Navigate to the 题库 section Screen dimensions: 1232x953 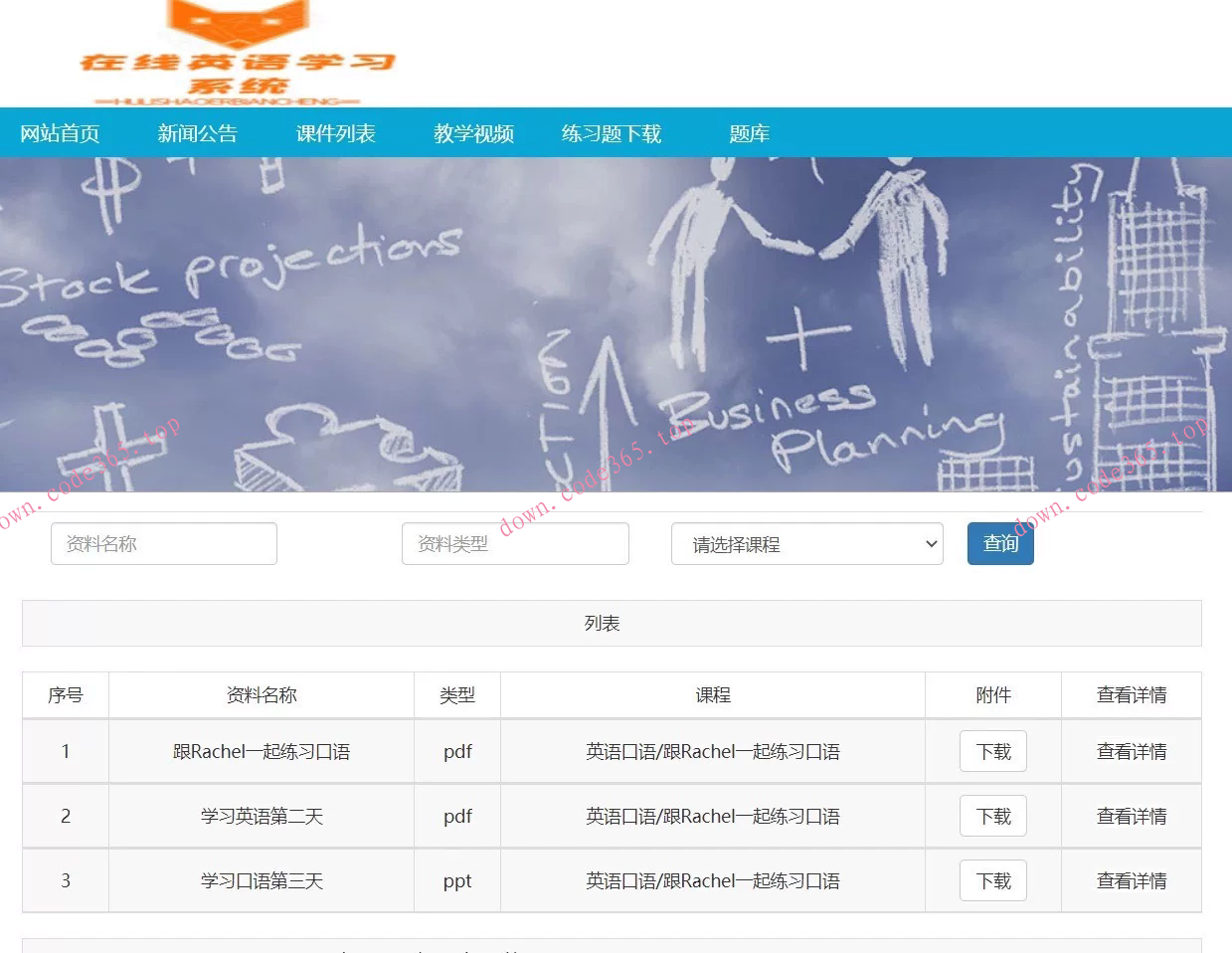point(749,132)
